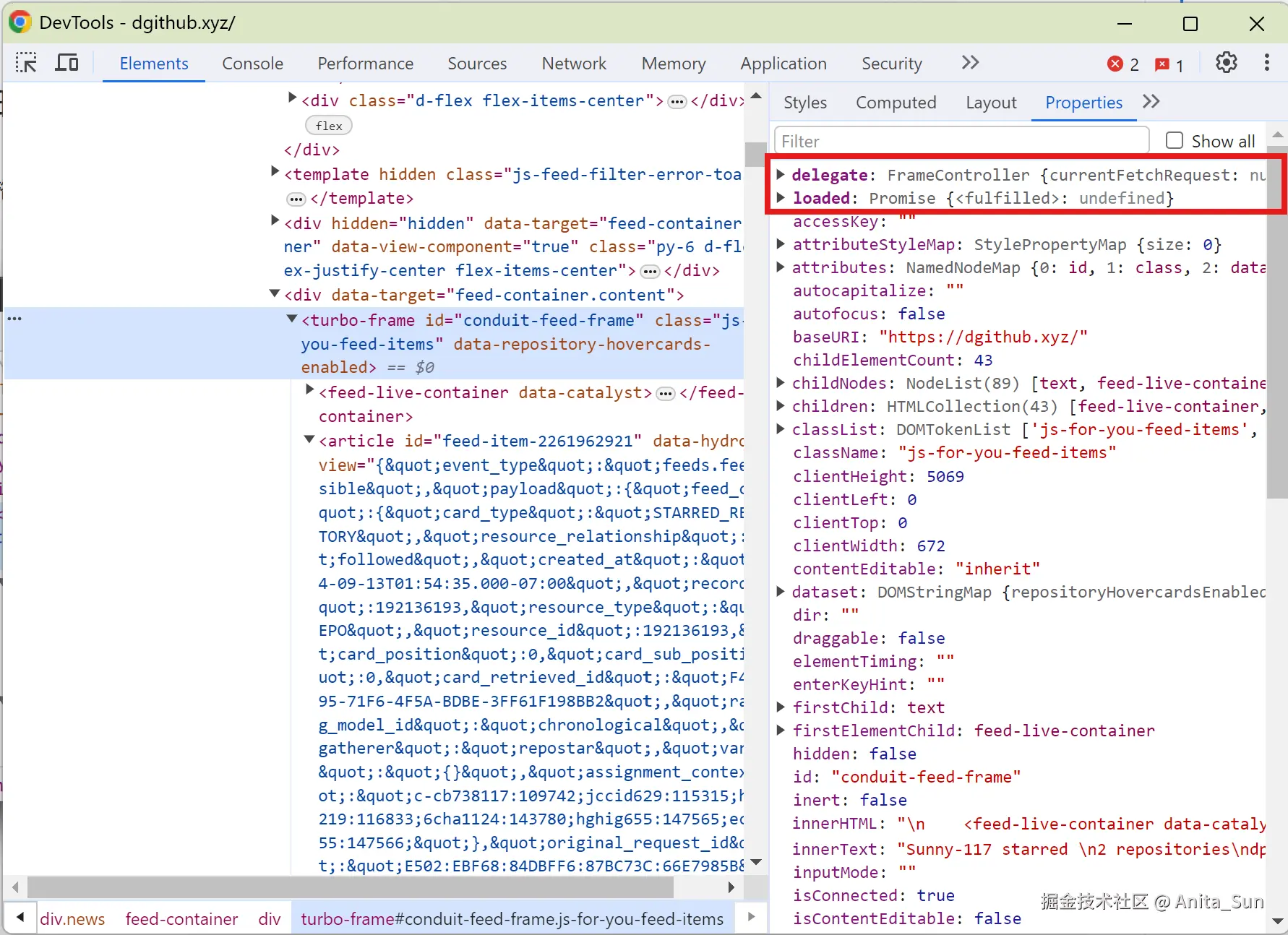
Task: Expand the dataset DOMStringMap property
Action: click(781, 591)
